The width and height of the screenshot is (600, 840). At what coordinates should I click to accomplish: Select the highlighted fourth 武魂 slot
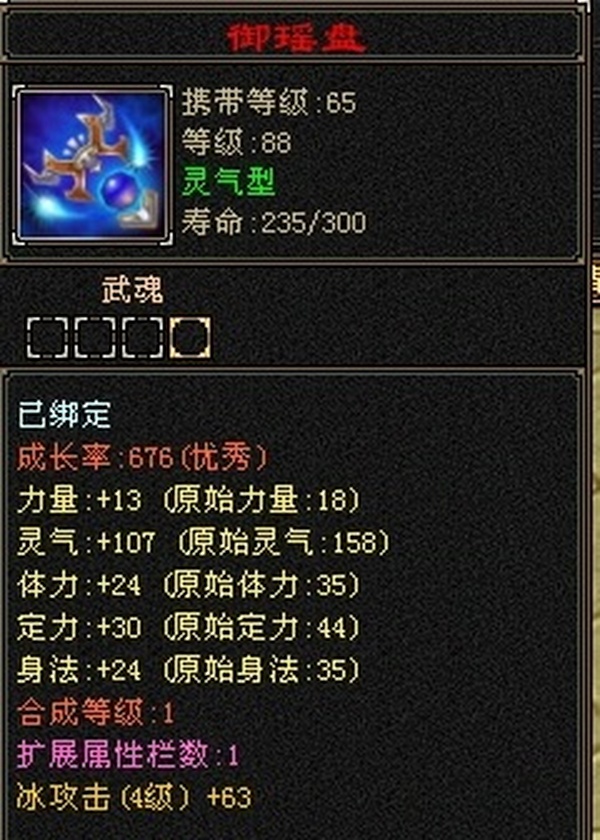point(190,338)
